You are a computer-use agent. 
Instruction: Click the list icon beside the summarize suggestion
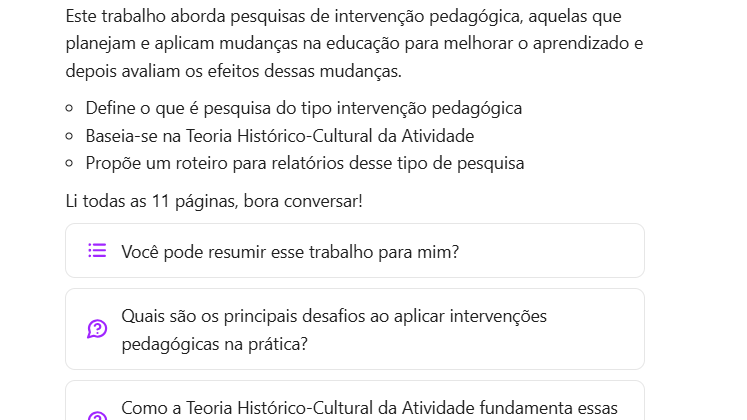click(97, 251)
